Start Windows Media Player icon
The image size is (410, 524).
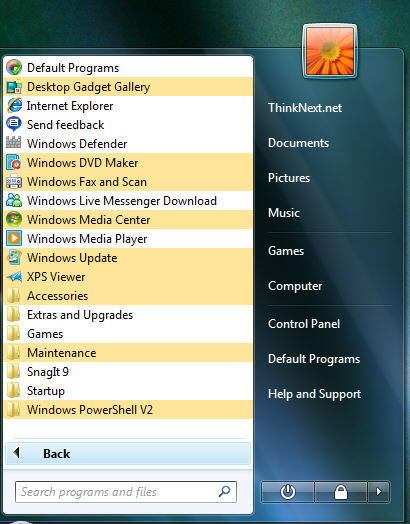coord(14,239)
